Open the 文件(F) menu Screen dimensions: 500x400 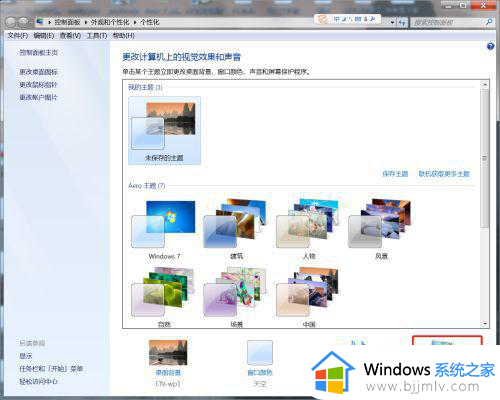click(18, 35)
